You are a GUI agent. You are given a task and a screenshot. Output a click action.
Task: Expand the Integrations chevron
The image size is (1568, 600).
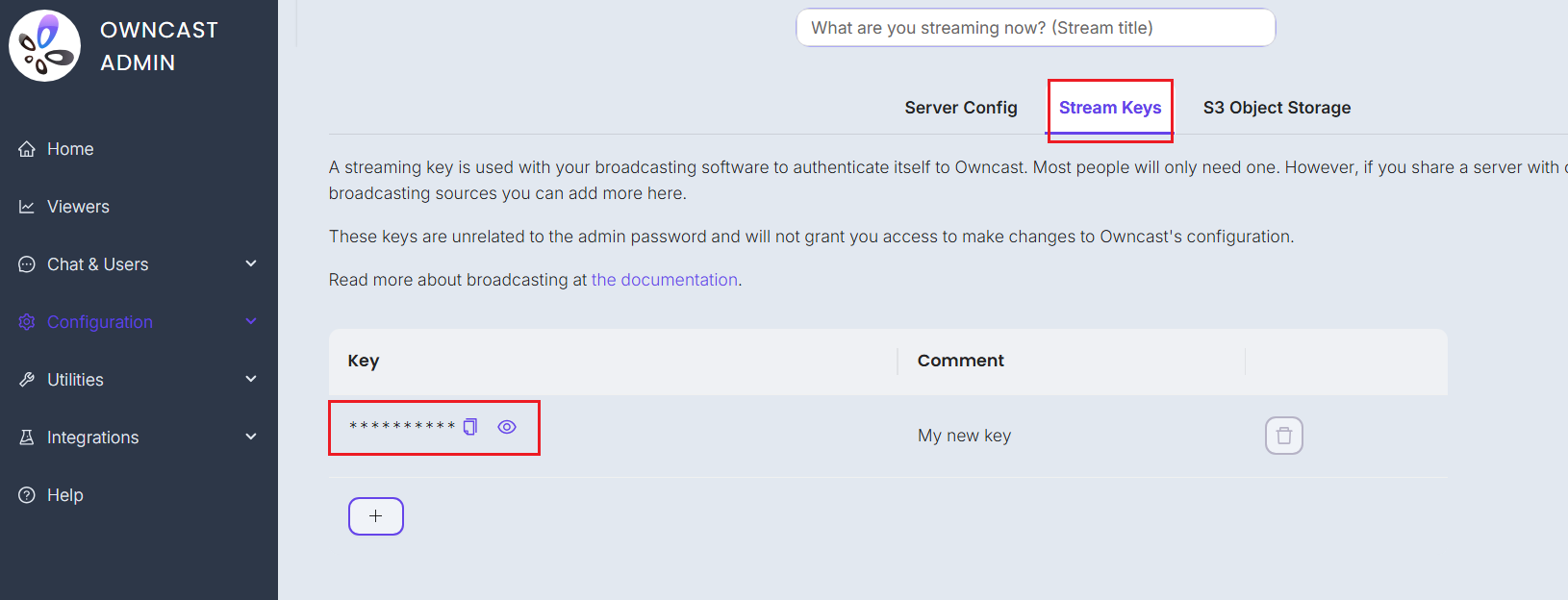point(251,437)
